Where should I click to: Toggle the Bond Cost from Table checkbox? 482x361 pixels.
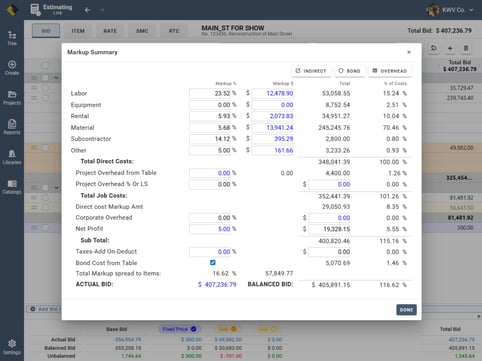click(213, 262)
